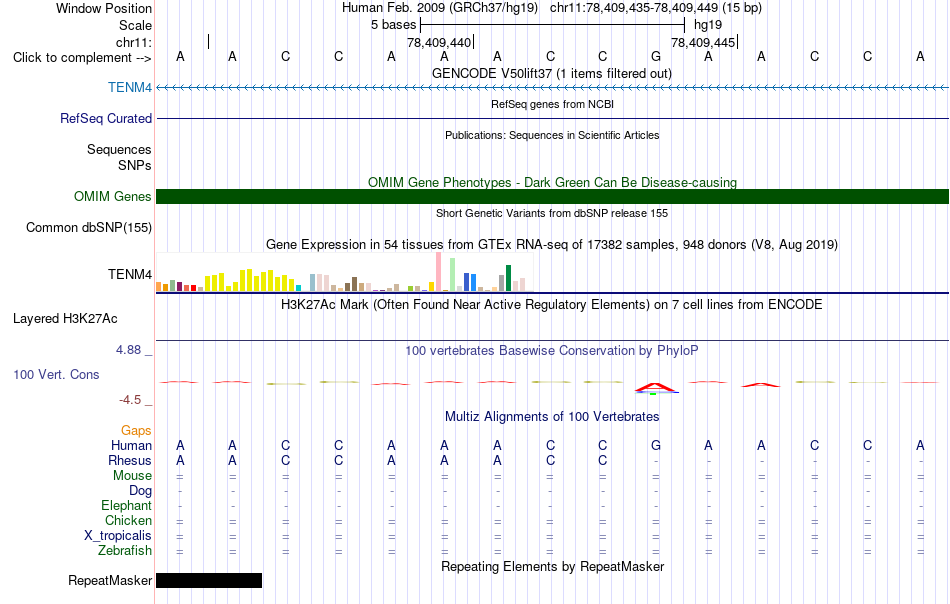Select the G base in the chr11 sequence row

656,56
